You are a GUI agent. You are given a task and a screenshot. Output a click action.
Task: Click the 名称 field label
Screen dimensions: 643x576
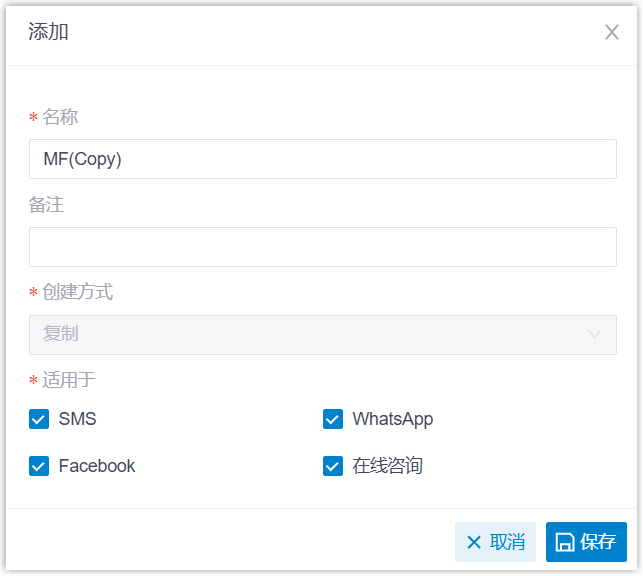[x=60, y=117]
